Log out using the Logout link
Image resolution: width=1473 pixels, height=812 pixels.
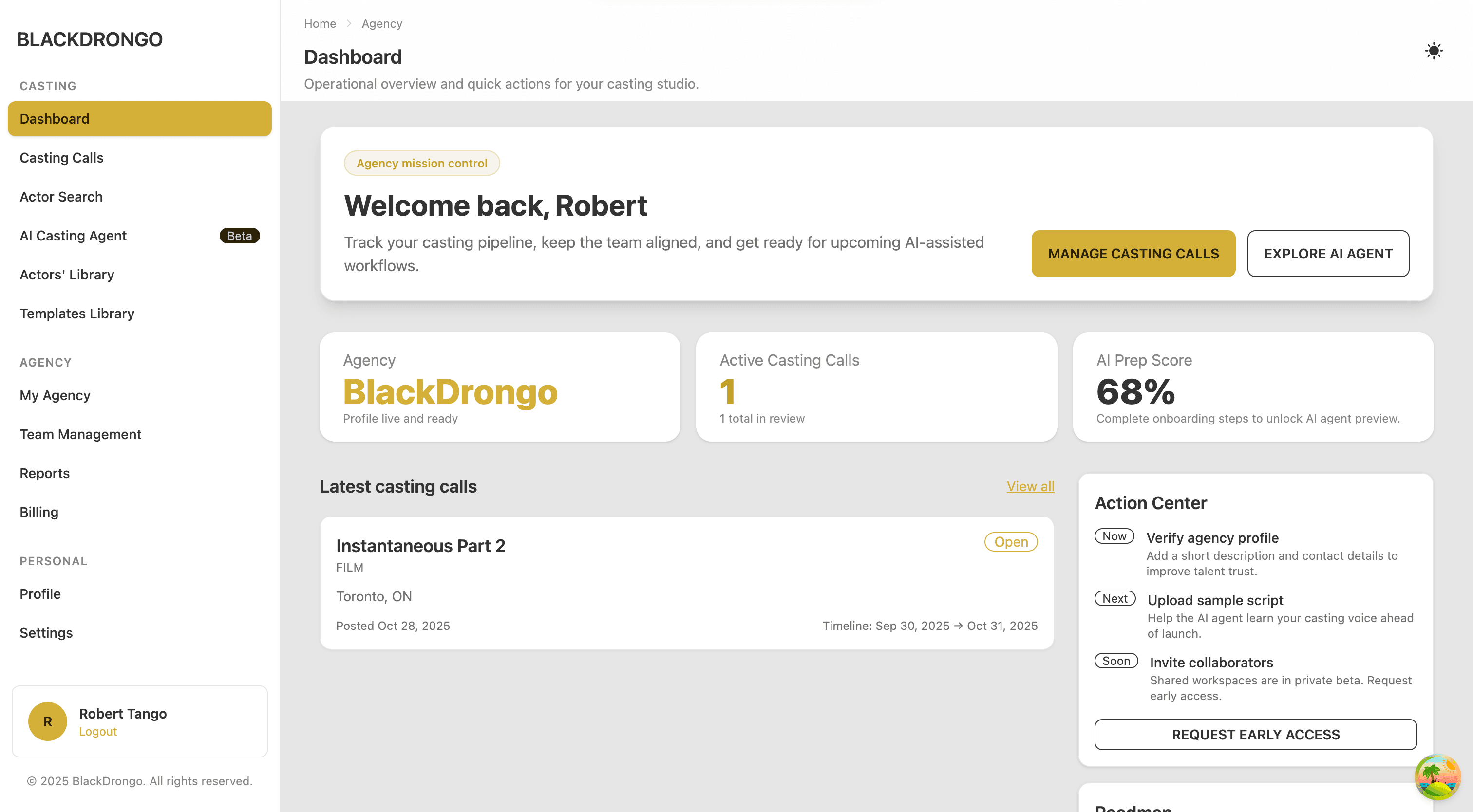click(x=98, y=731)
